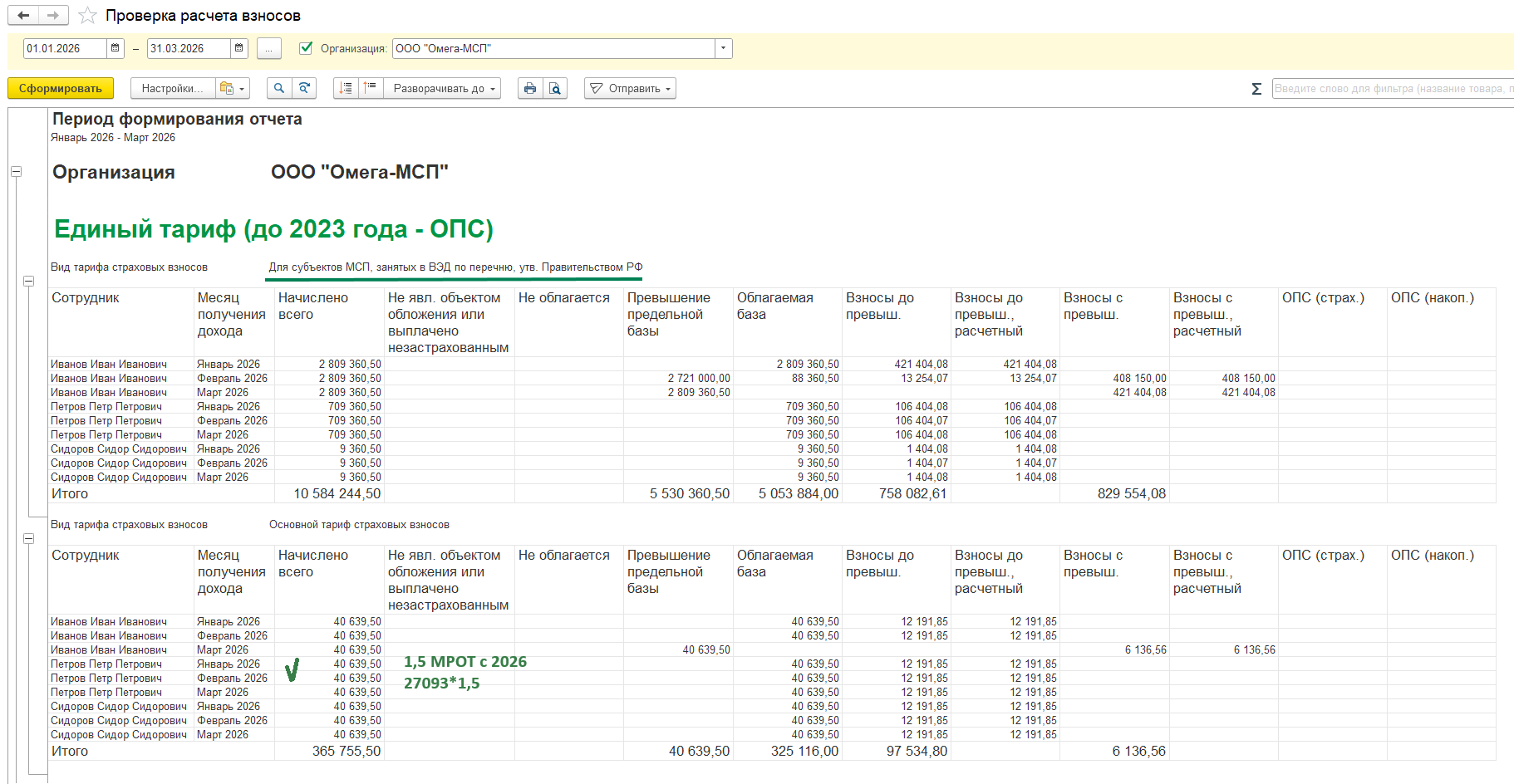Collapse the Организация group in left margin
This screenshot has width=1514, height=784.
click(16, 172)
